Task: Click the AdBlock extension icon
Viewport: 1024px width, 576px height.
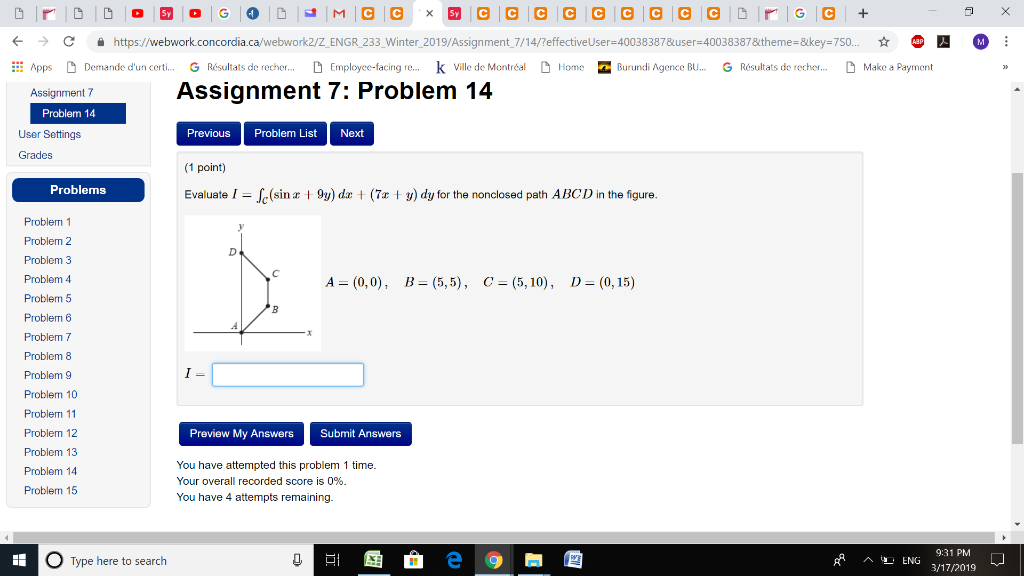Action: [917, 41]
